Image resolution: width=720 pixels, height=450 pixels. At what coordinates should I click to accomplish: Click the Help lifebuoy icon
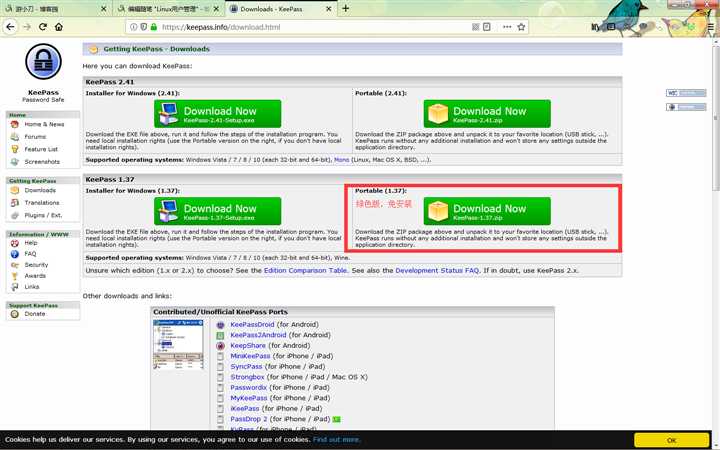coord(15,243)
